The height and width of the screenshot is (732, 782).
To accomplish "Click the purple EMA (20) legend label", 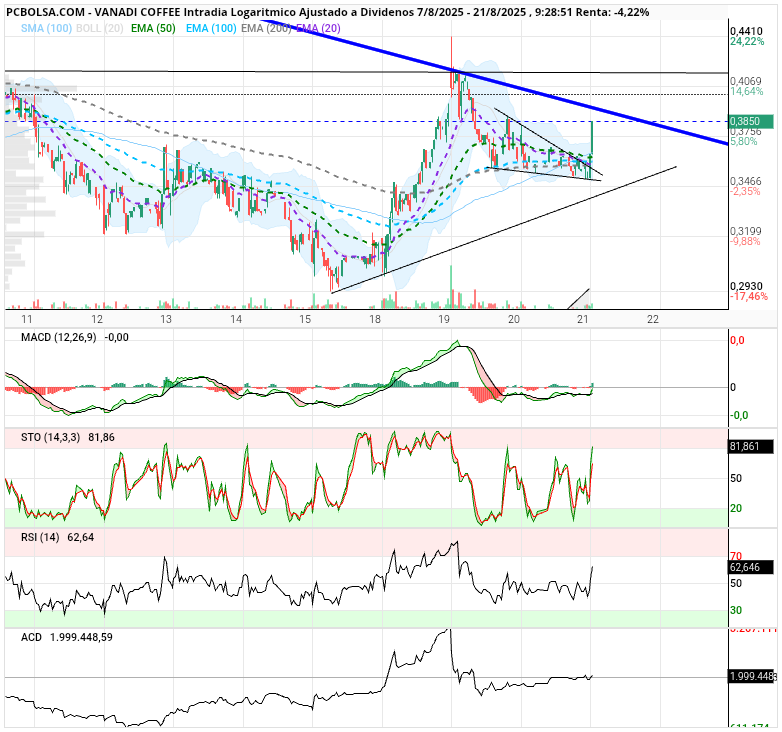I will pos(318,28).
